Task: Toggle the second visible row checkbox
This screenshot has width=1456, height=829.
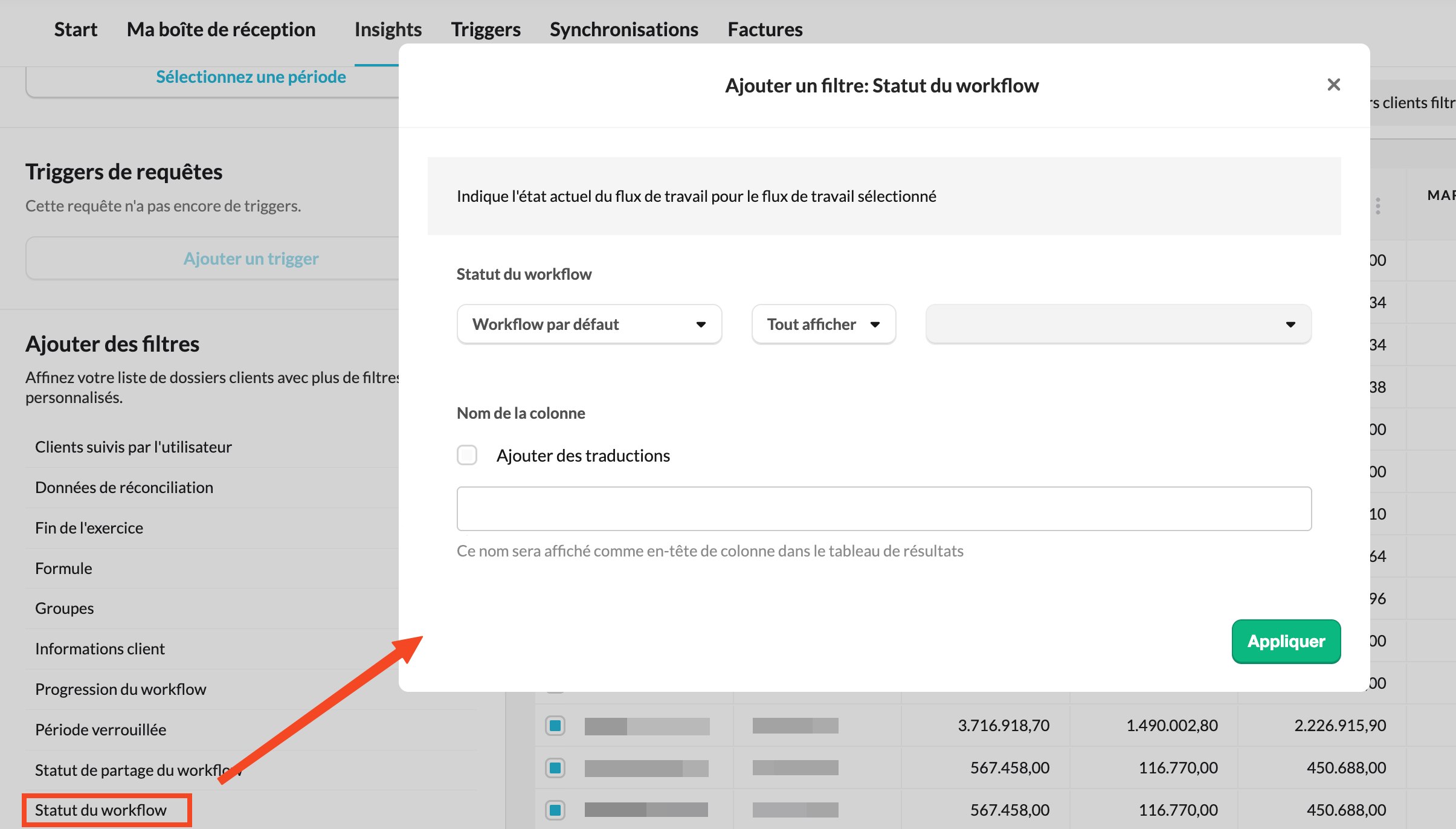Action: click(x=555, y=767)
